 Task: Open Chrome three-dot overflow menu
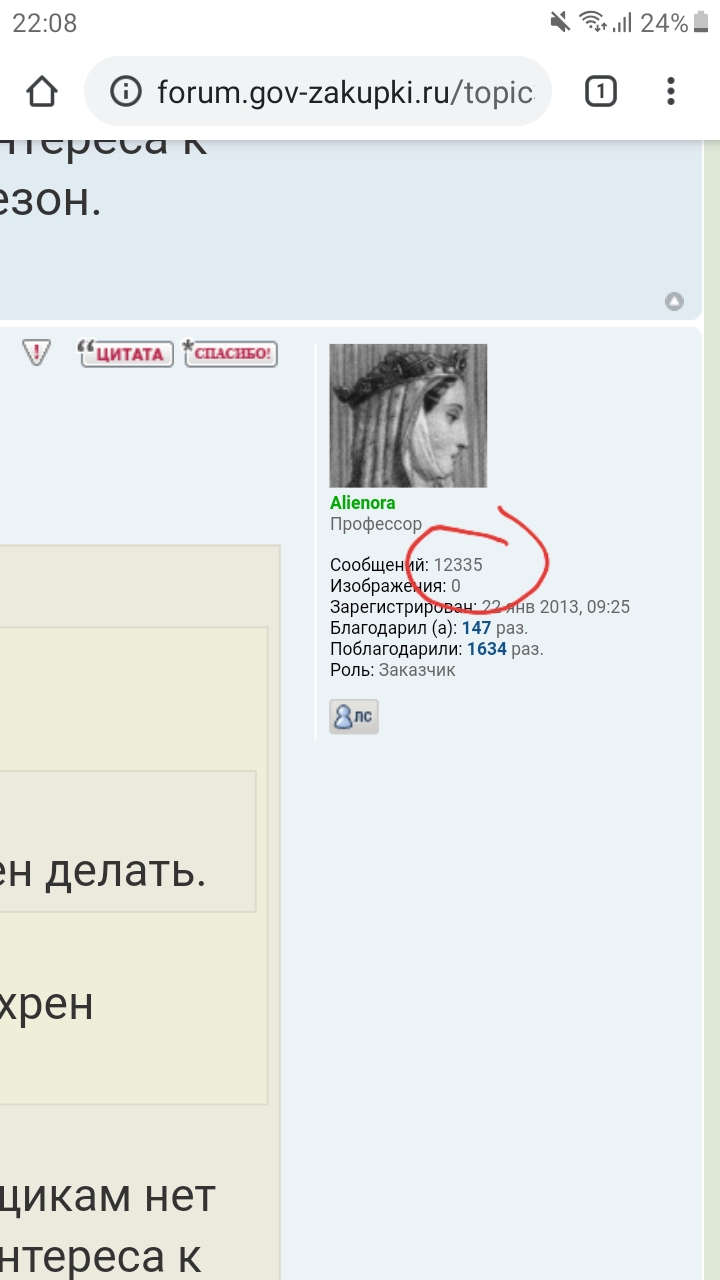[671, 92]
